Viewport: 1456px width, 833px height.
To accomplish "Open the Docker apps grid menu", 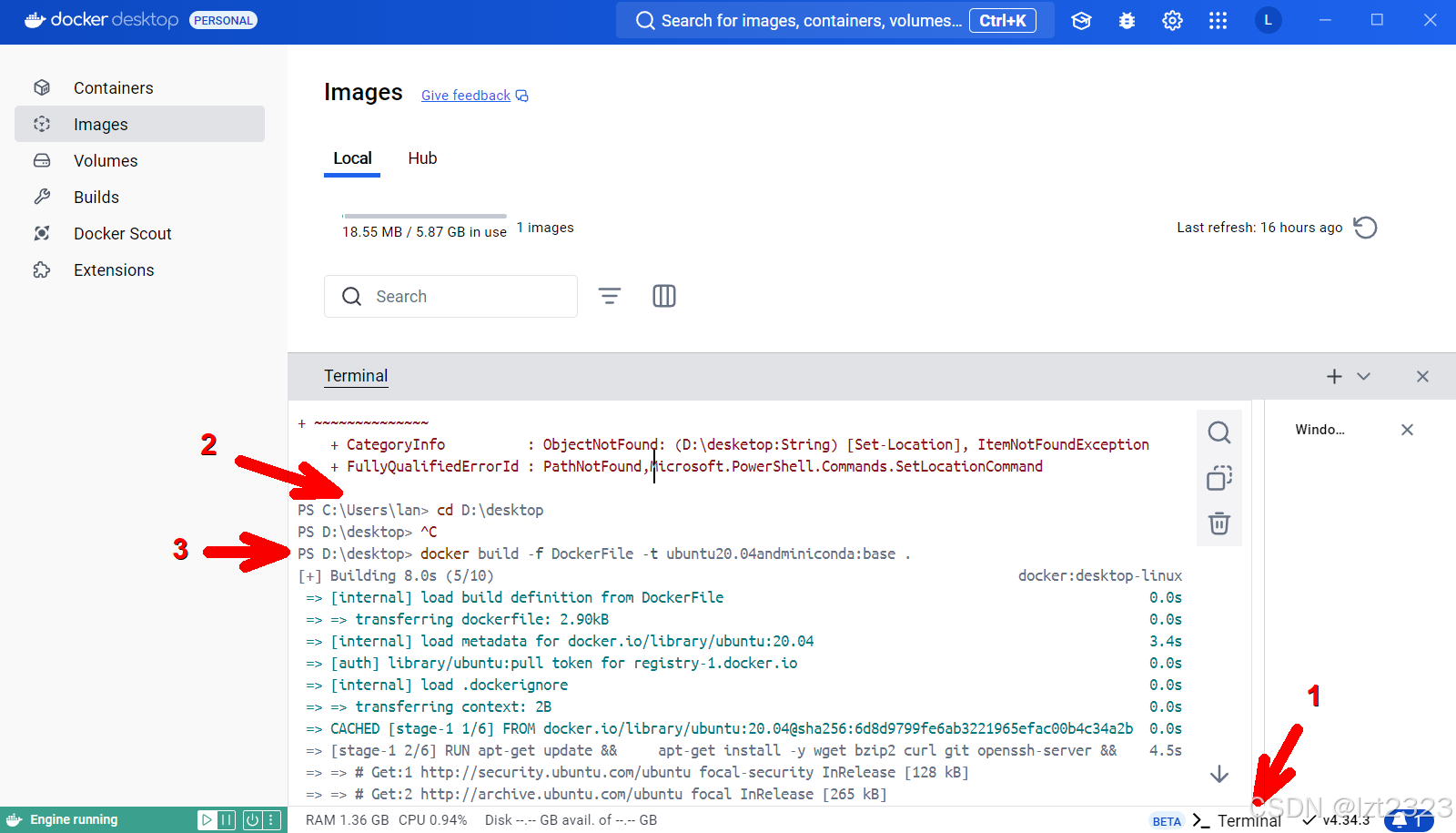I will [x=1218, y=20].
